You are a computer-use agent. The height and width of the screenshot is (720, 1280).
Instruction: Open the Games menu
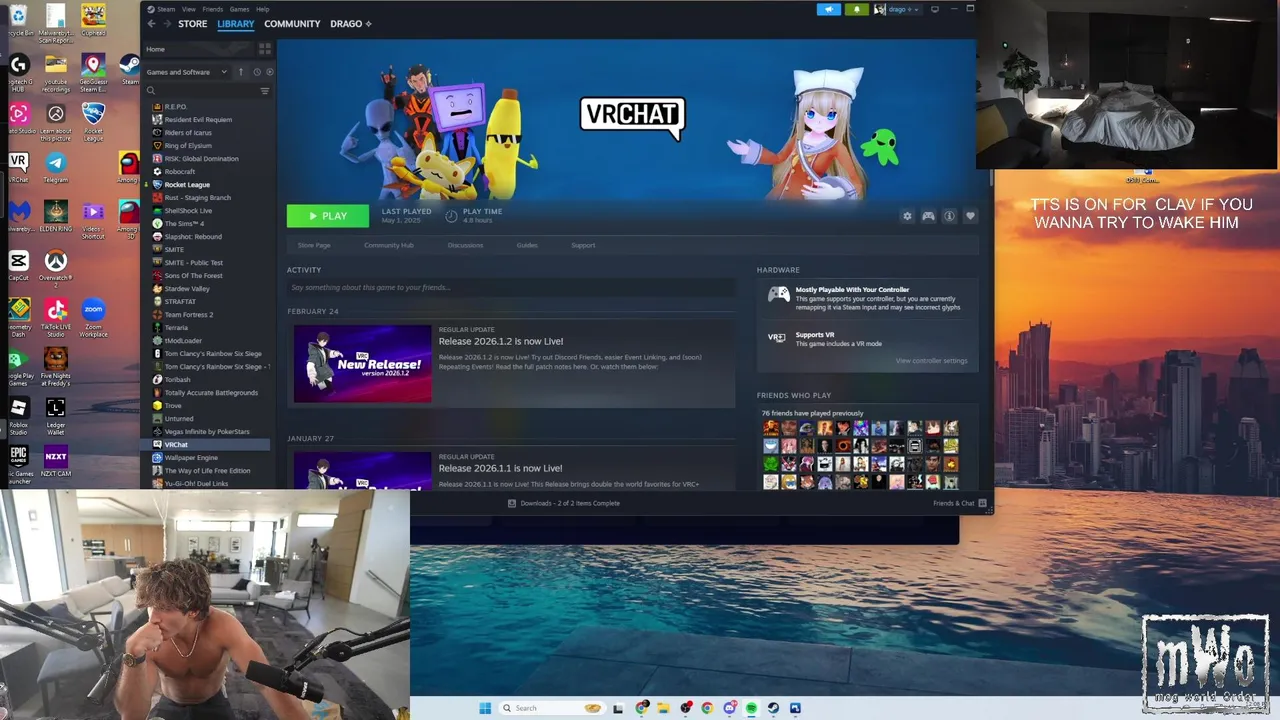(x=239, y=9)
